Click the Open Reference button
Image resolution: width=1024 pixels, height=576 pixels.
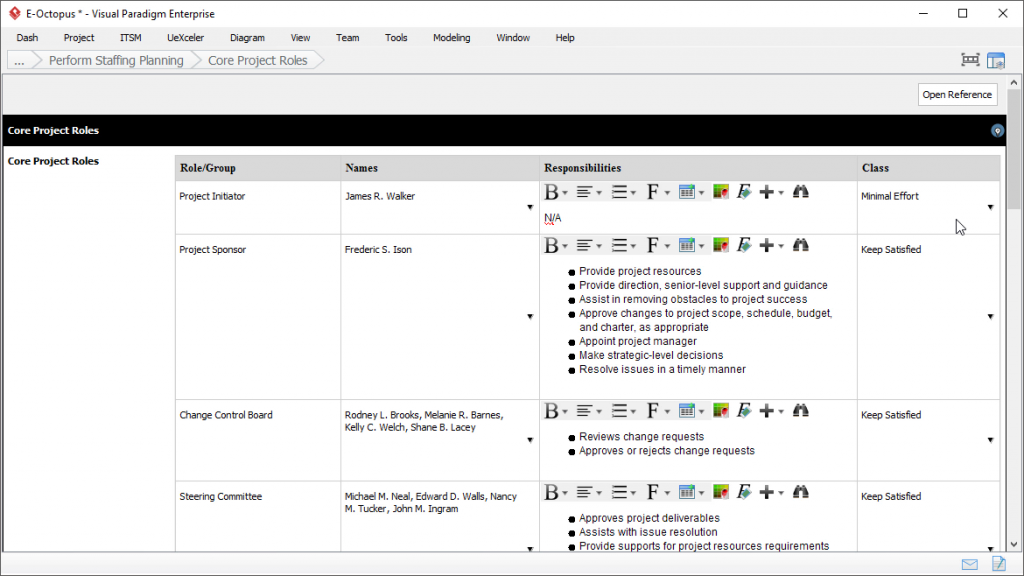957,94
